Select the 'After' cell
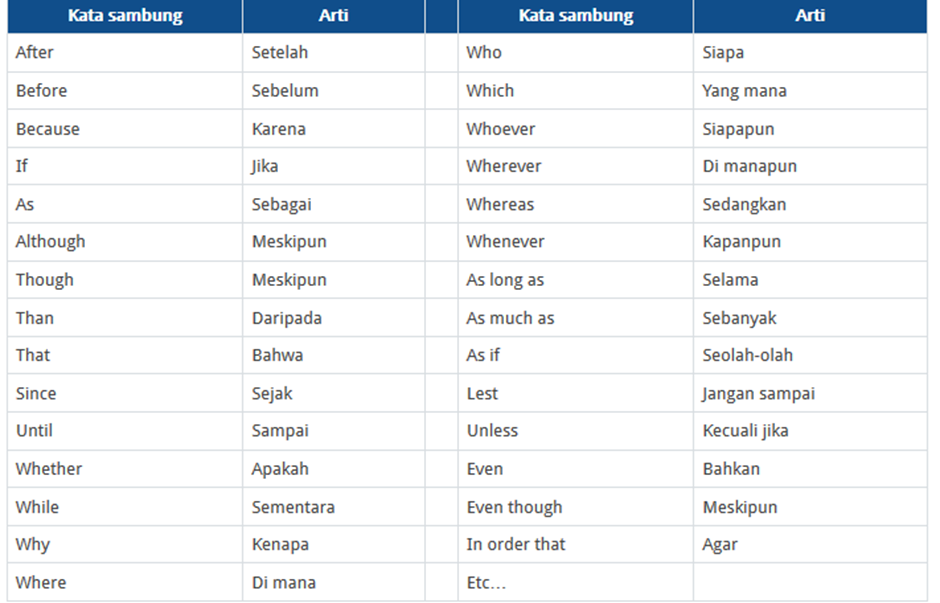Screen dimensions: 940x603 click(x=125, y=53)
